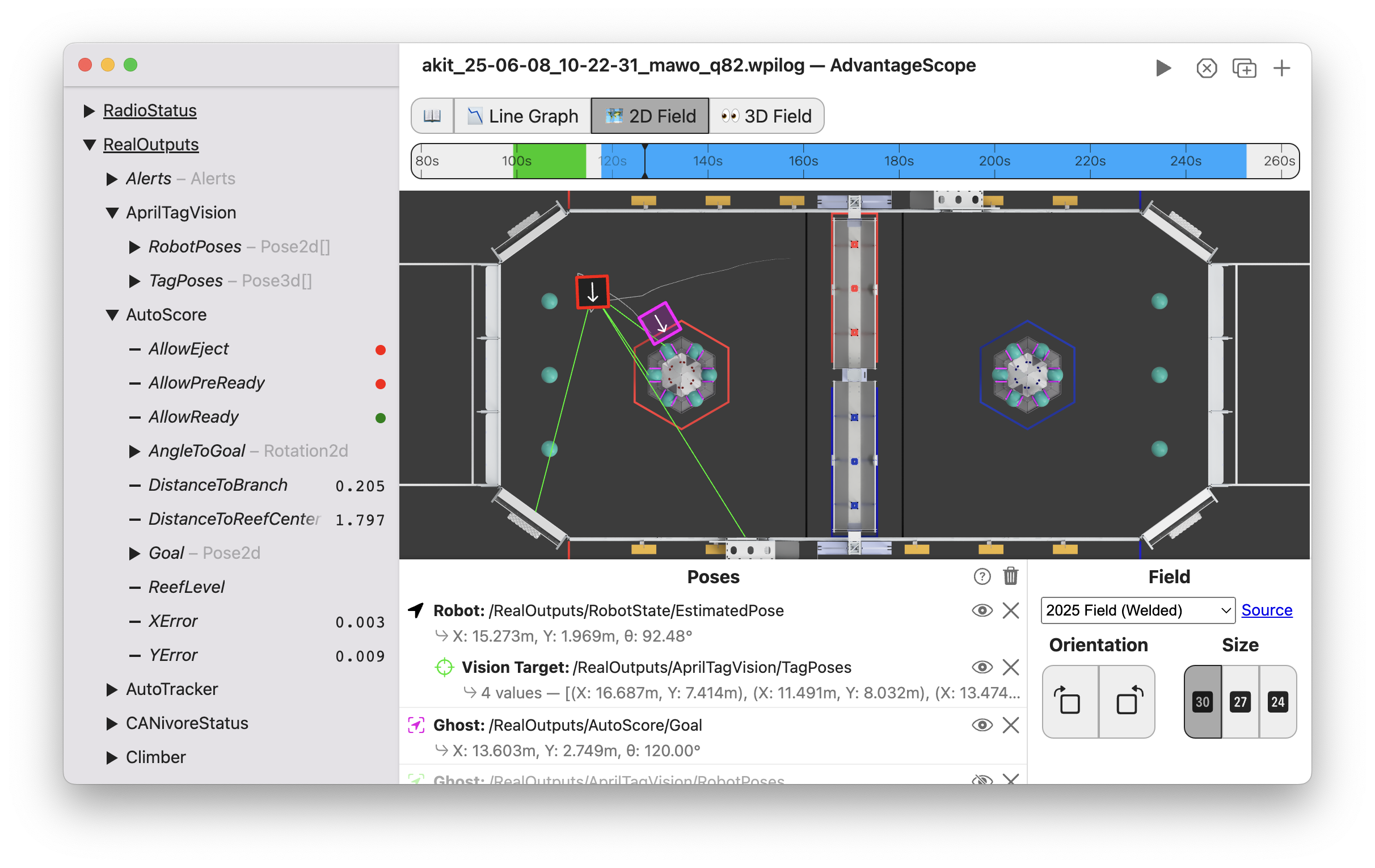The width and height of the screenshot is (1375, 868).
Task: Expand the Goal Pose2d field
Action: click(x=135, y=554)
